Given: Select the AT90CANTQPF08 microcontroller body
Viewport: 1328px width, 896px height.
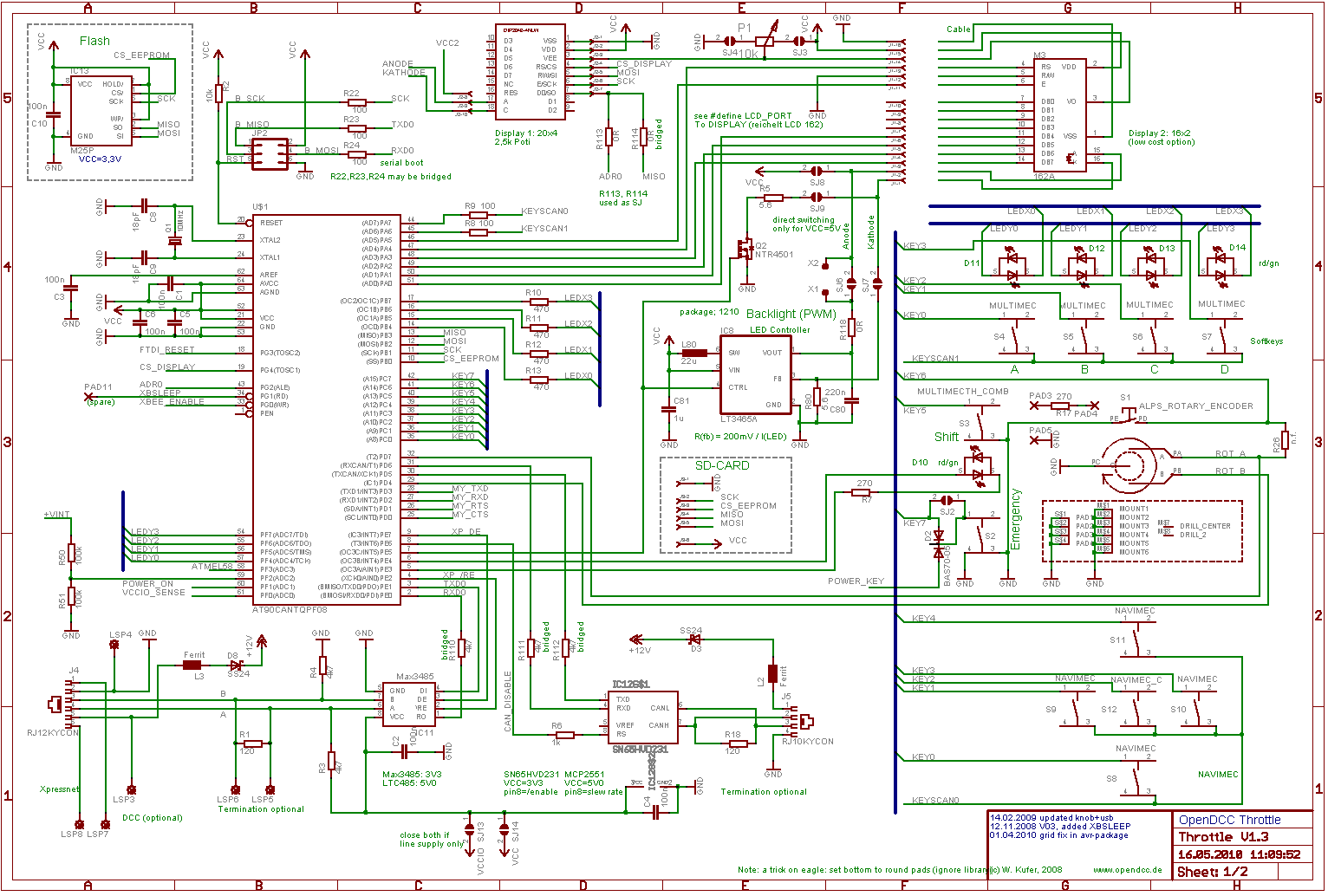Looking at the screenshot, I should point(327,410).
